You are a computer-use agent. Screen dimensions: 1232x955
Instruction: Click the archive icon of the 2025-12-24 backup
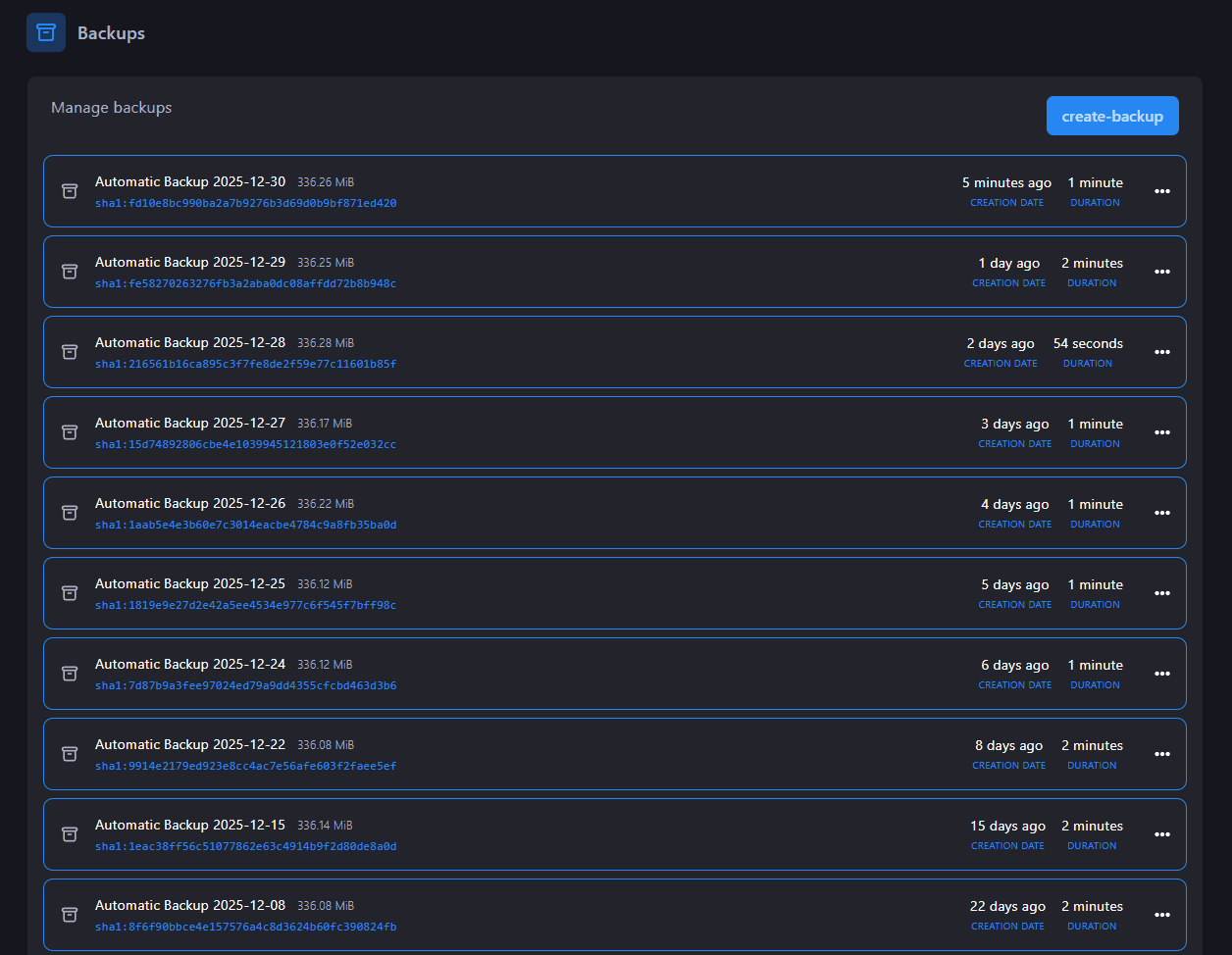click(70, 674)
